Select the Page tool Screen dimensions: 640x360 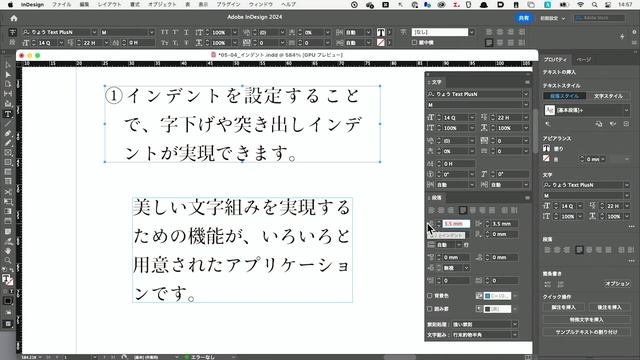pyautogui.click(x=8, y=84)
